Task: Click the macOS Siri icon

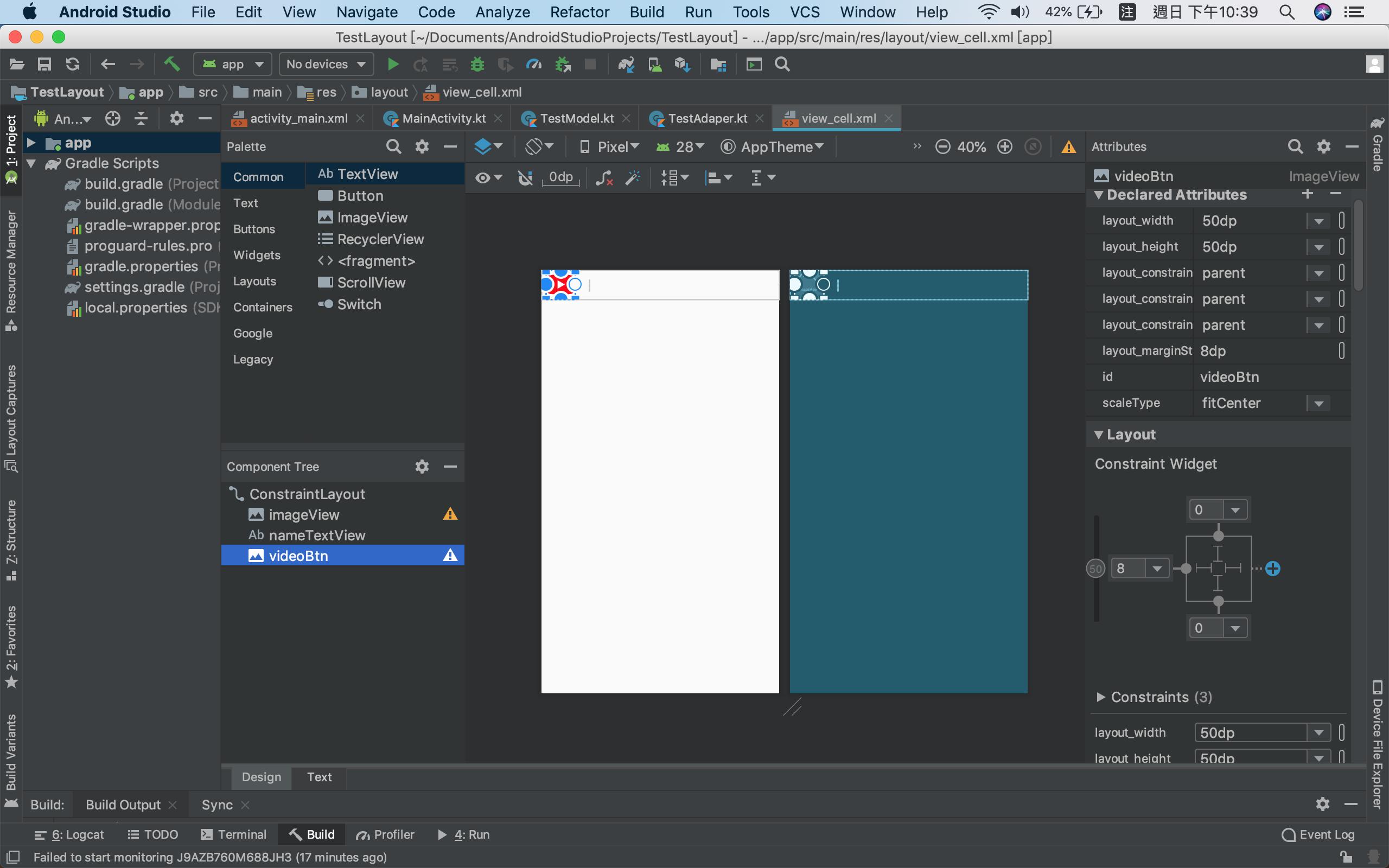Action: pos(1322,12)
